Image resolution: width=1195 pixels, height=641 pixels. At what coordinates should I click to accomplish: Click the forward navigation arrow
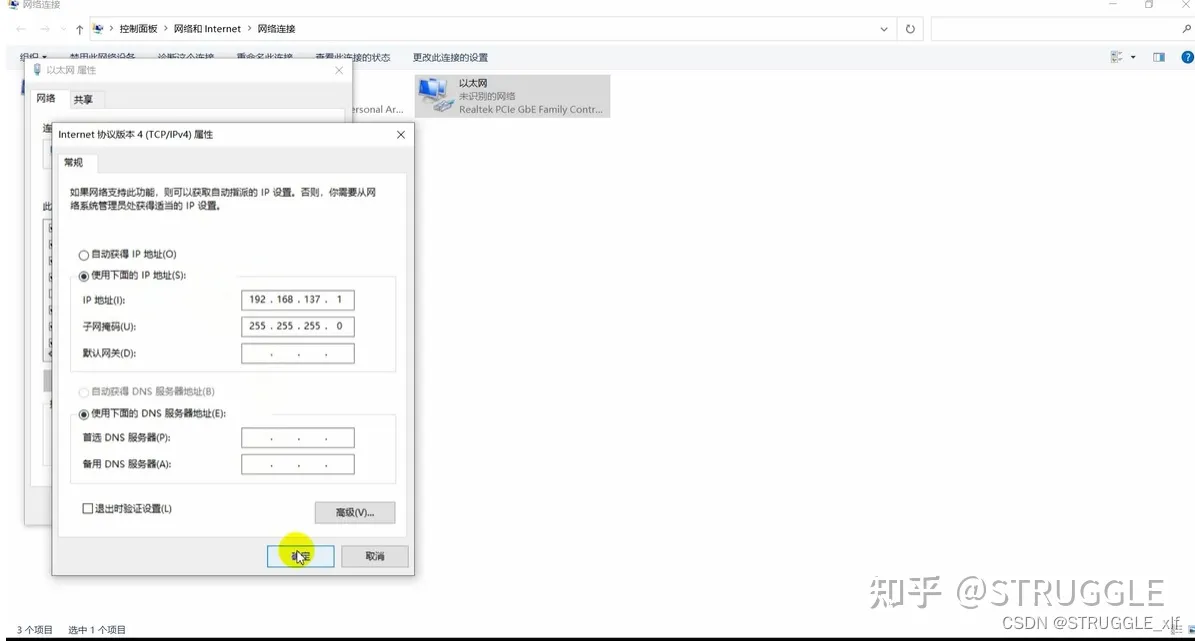[45, 29]
